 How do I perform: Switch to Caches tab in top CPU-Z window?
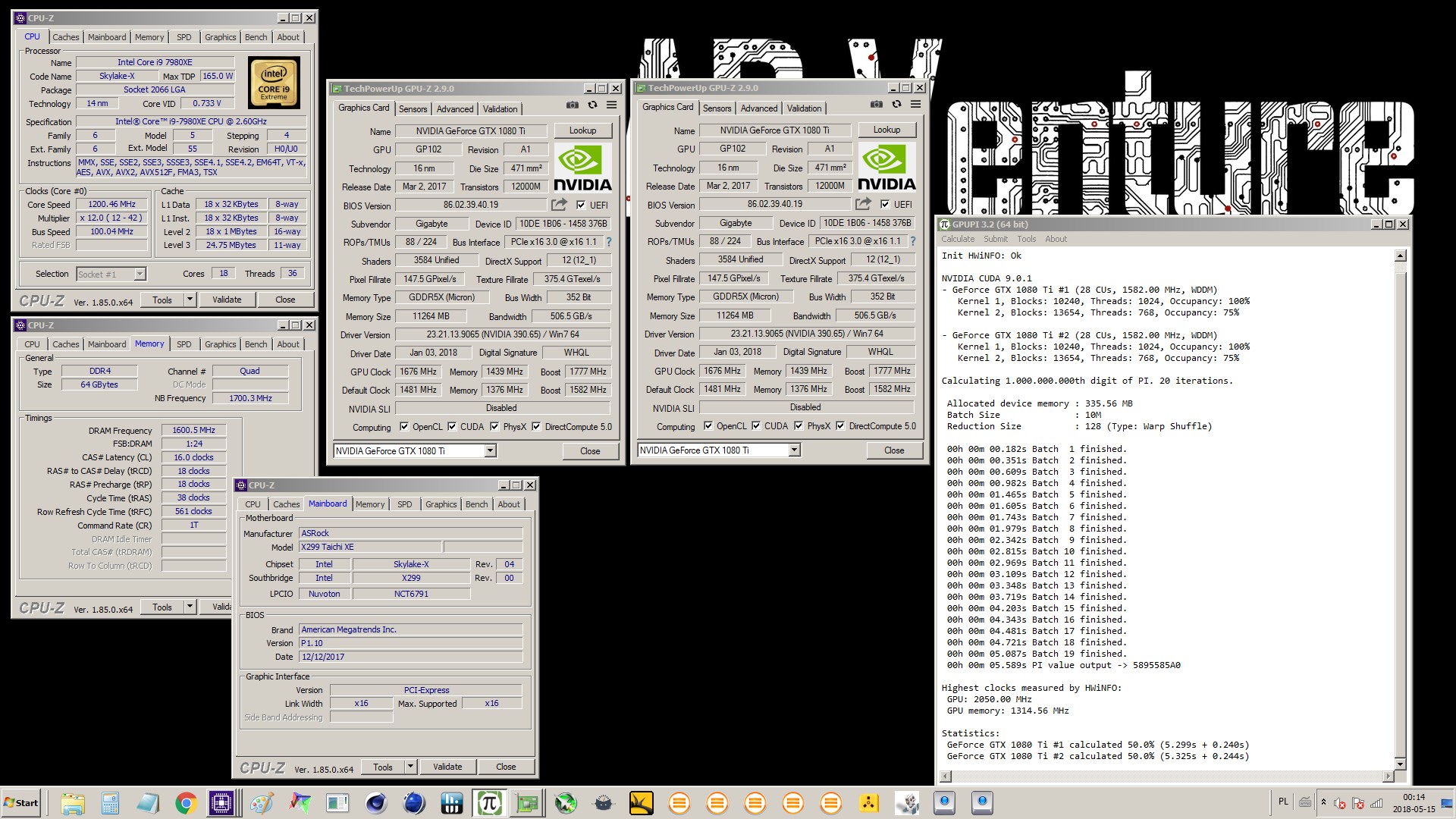pyautogui.click(x=65, y=37)
